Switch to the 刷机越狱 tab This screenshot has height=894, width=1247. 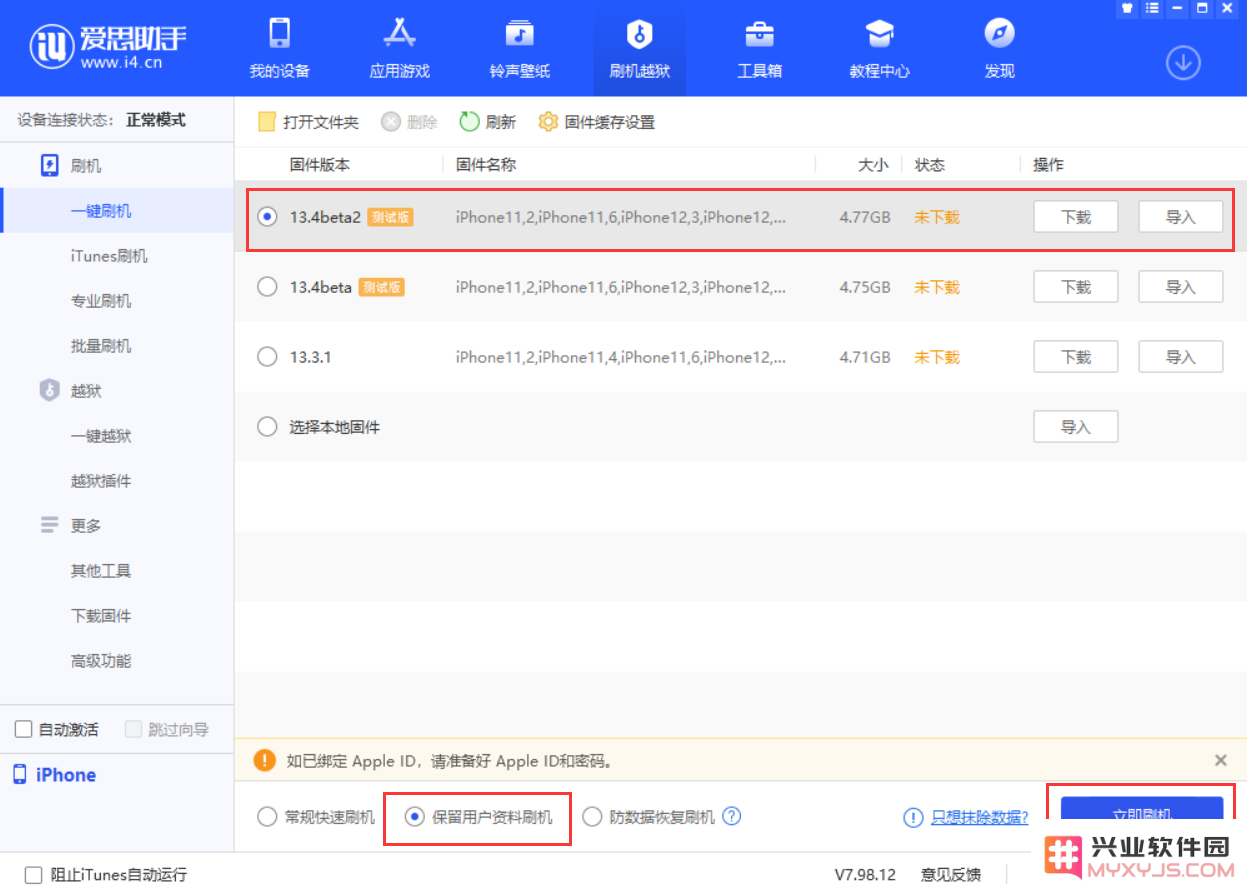pos(639,48)
